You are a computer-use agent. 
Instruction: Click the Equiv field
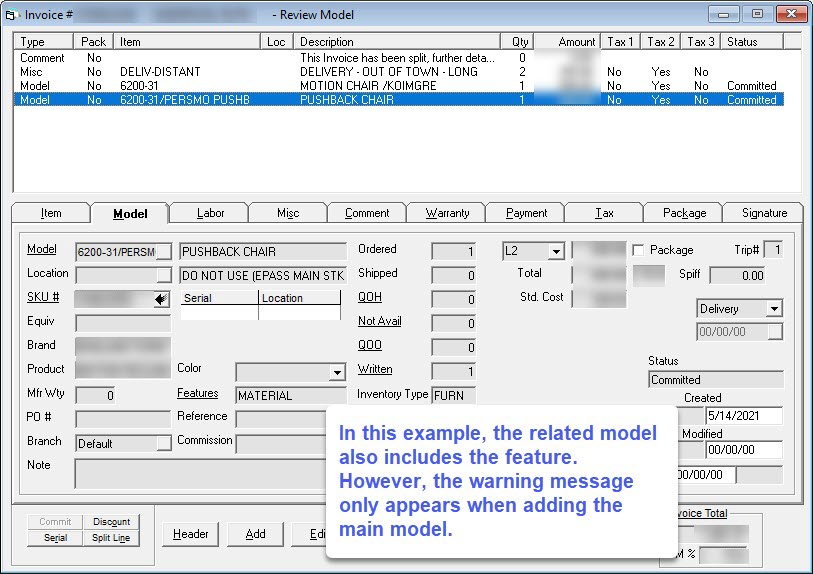coord(123,323)
